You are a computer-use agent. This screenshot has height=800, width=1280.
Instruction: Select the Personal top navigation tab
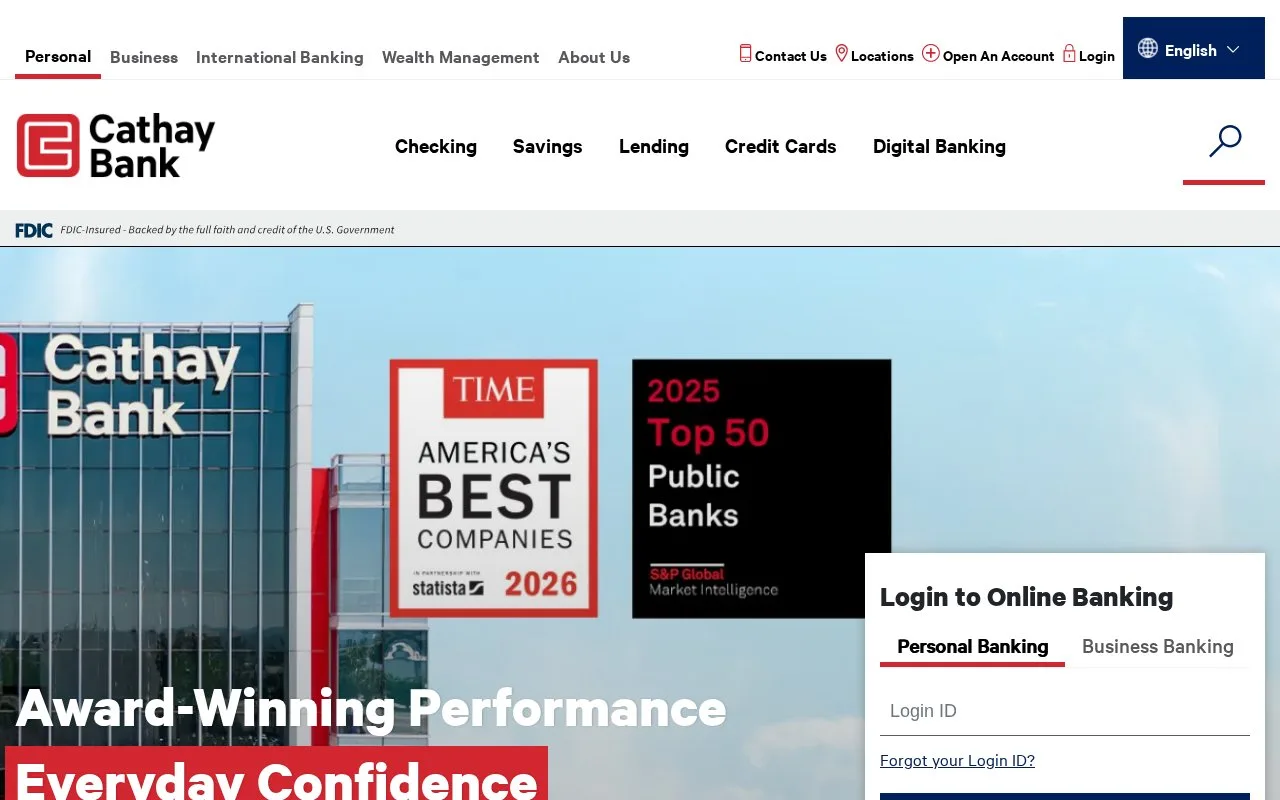[x=58, y=57]
